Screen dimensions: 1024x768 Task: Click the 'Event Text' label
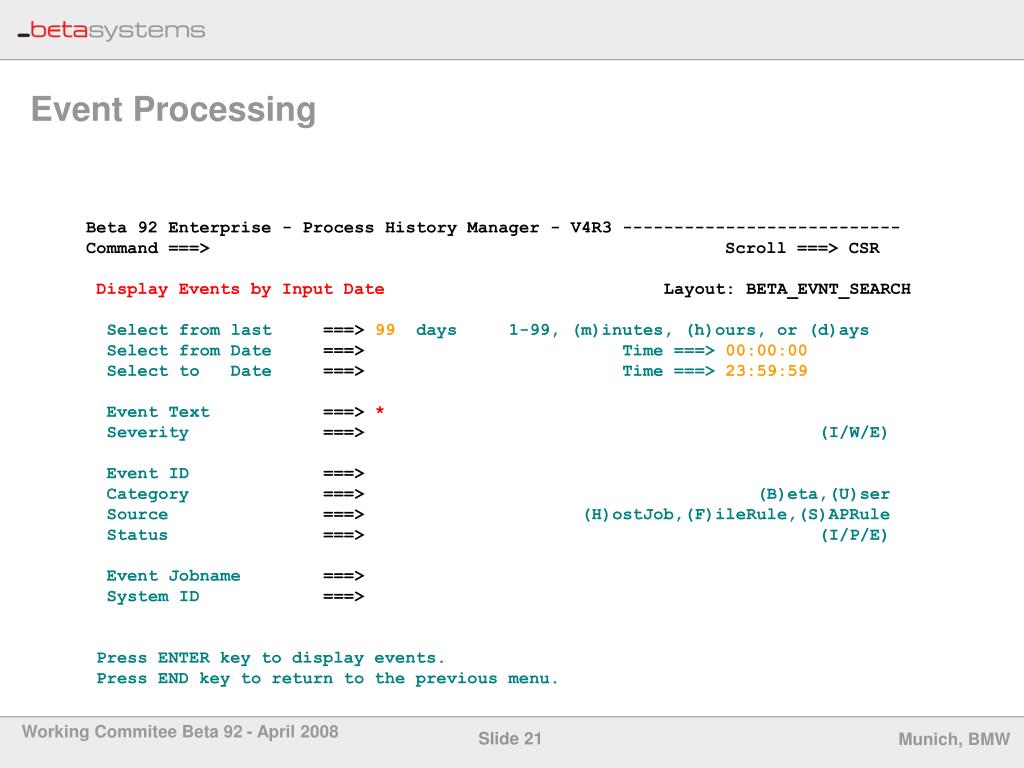(x=158, y=412)
